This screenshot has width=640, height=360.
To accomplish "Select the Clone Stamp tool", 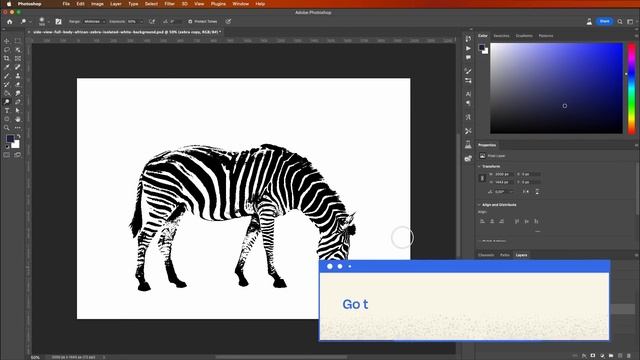I will (18, 76).
